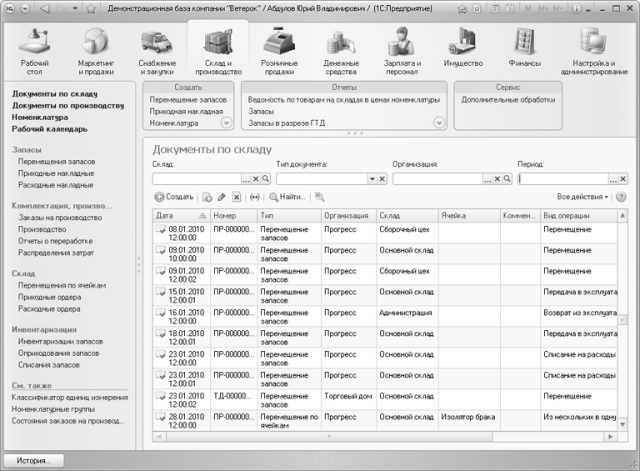
Task: Open Дополнительные обработки link
Action: [x=508, y=100]
